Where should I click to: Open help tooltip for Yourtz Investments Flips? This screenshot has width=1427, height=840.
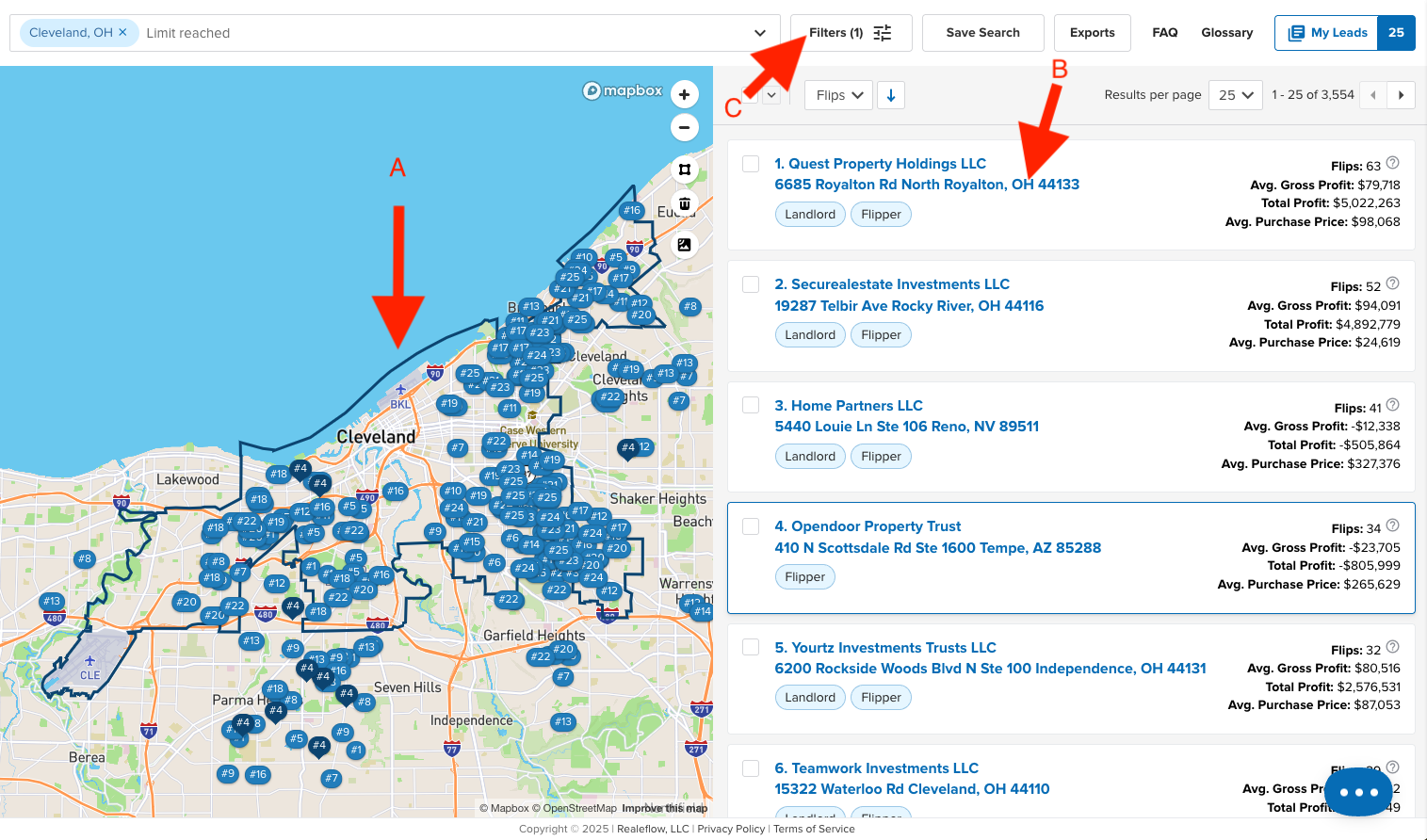click(1393, 646)
